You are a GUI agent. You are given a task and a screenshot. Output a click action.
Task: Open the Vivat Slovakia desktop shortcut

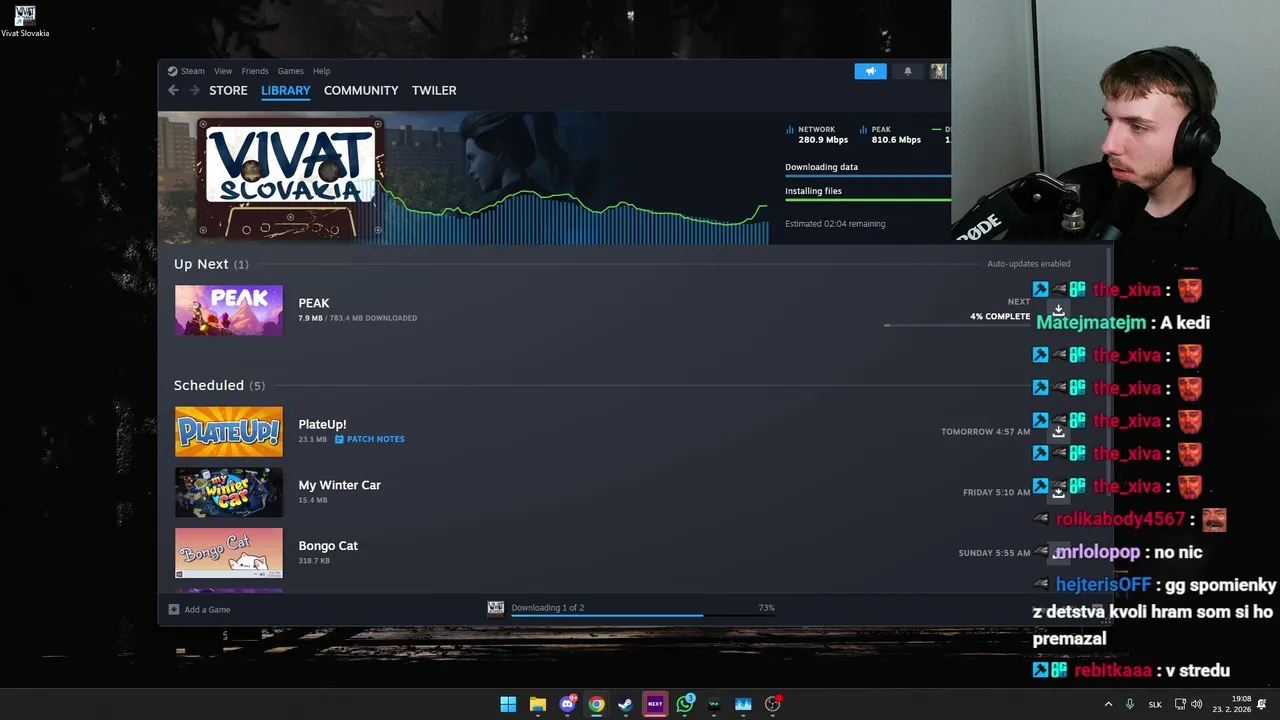pyautogui.click(x=25, y=21)
